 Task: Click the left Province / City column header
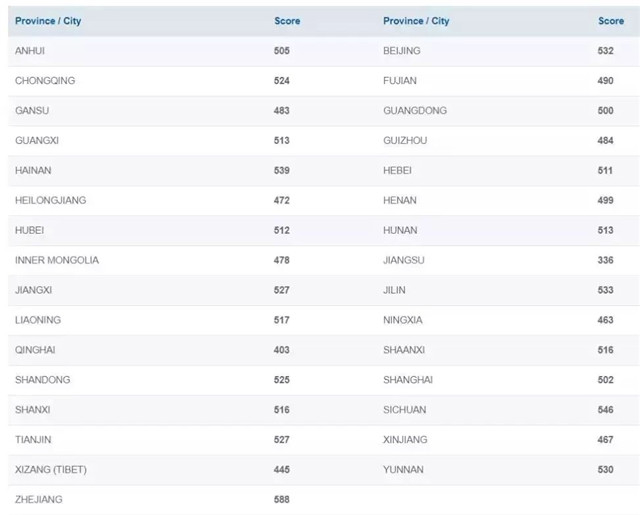[48, 21]
